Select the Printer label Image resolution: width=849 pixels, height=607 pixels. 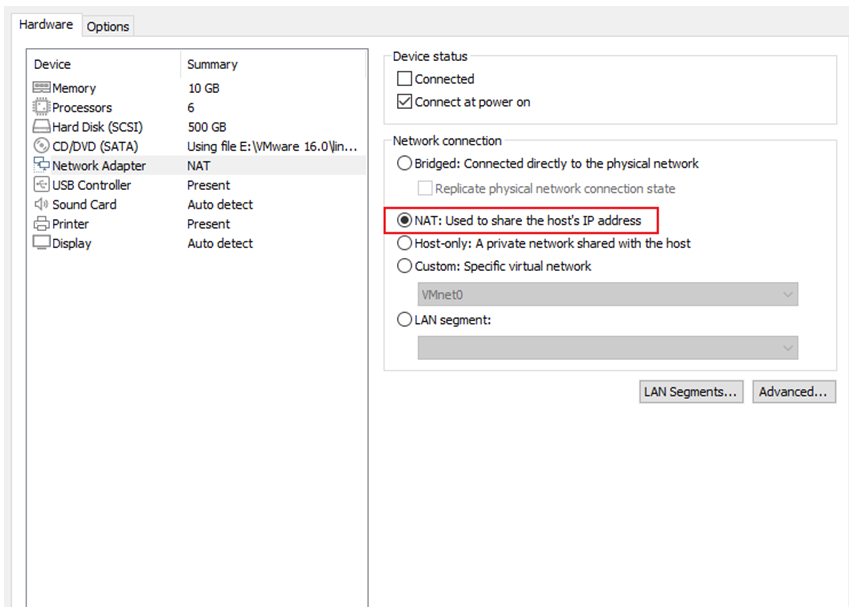[x=70, y=224]
